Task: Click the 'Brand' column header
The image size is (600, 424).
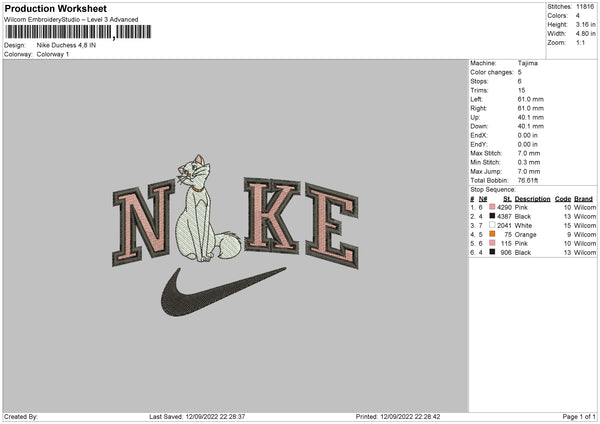Action: (583, 199)
